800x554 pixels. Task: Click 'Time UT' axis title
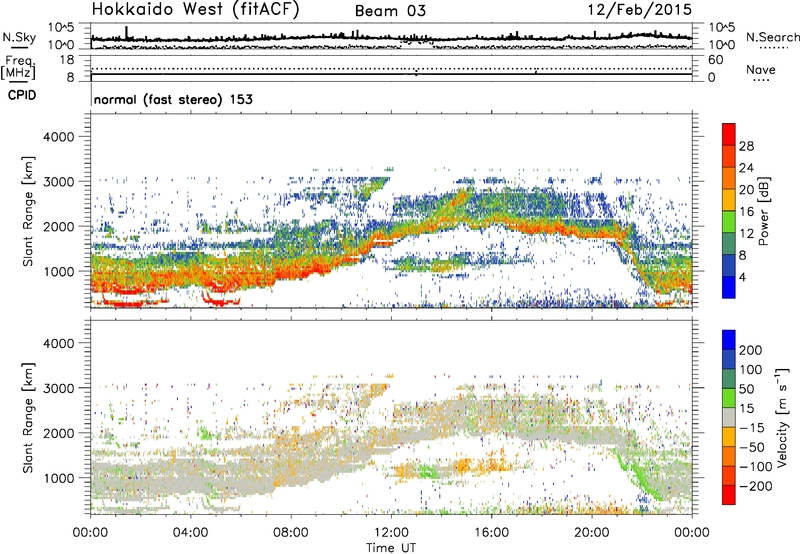pos(391,548)
